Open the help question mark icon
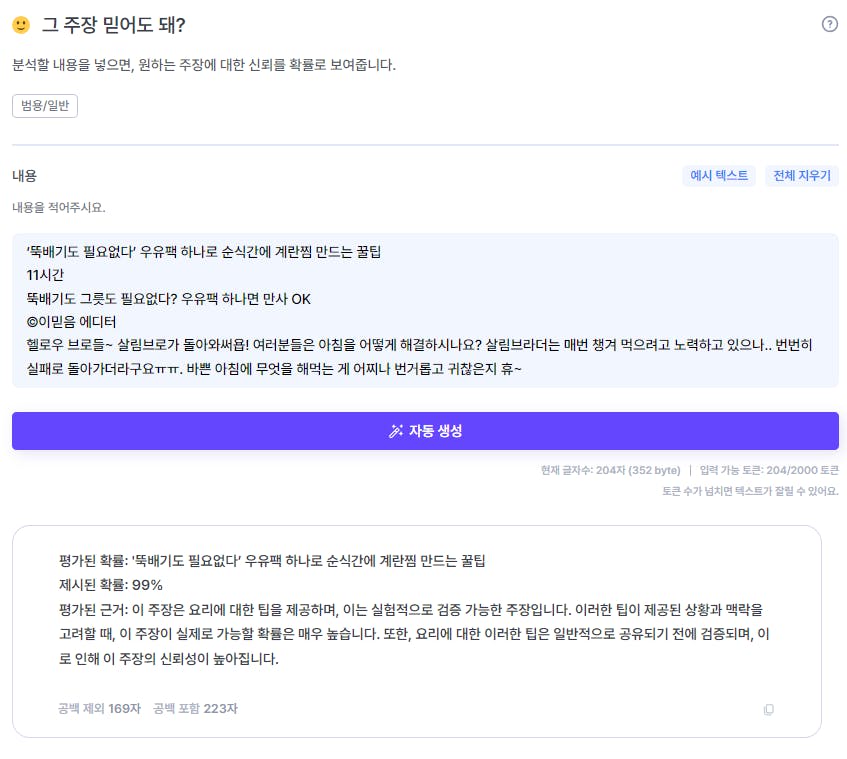This screenshot has width=847, height=759. pos(830,24)
